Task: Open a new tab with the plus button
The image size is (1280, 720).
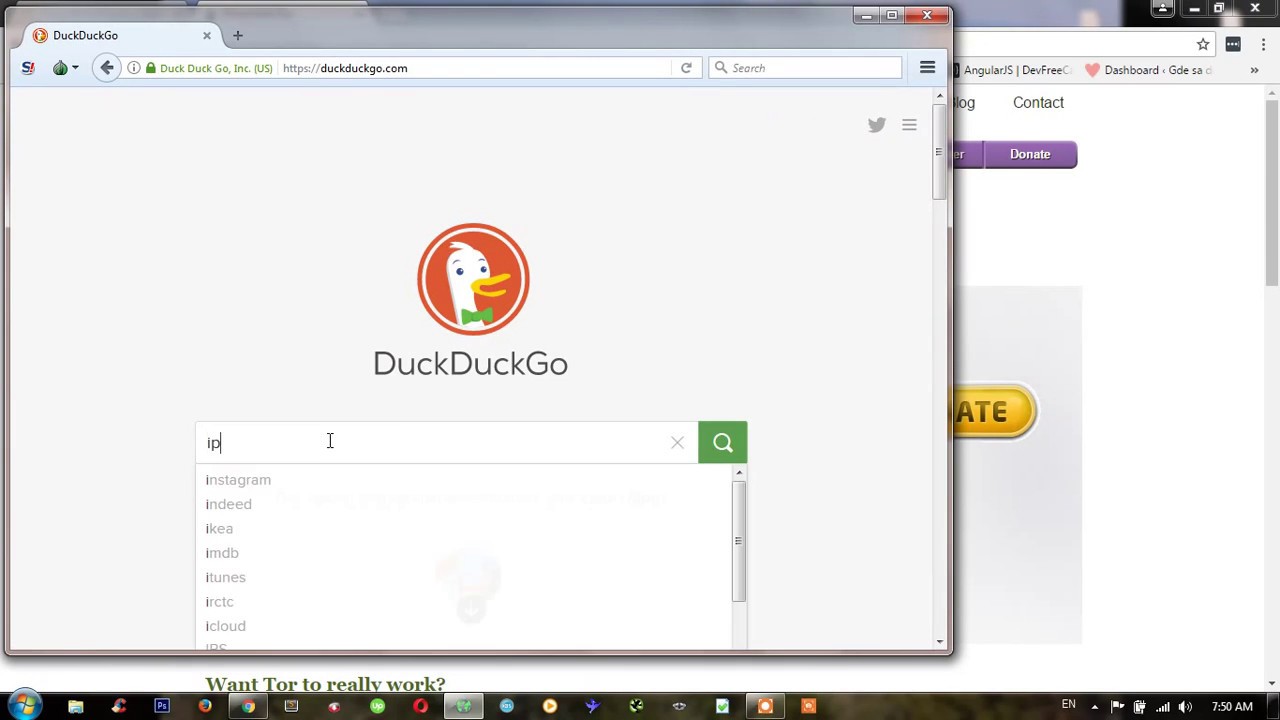Action: coord(238,35)
